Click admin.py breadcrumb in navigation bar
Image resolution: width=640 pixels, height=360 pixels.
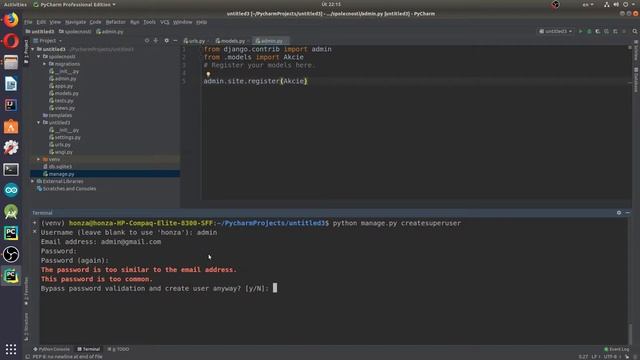pyautogui.click(x=110, y=31)
